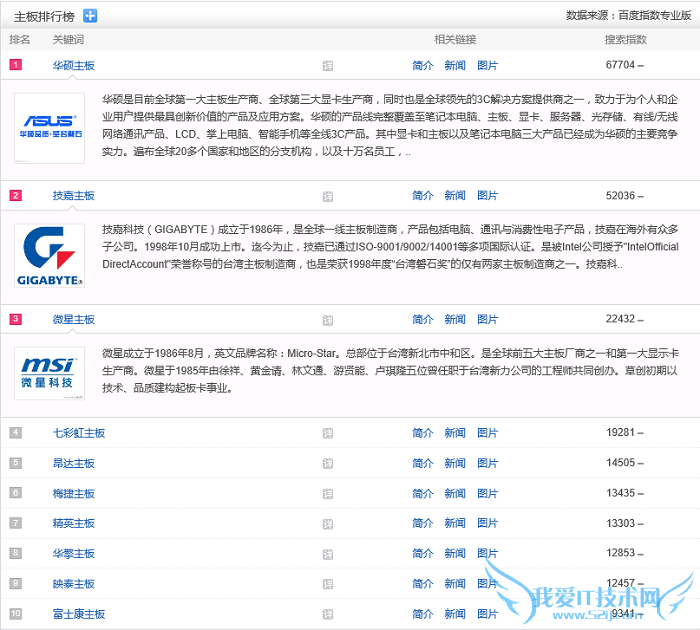This screenshot has height=630, width=700.
Task: Open the 梅捷主板 keyword link
Action: [x=74, y=493]
